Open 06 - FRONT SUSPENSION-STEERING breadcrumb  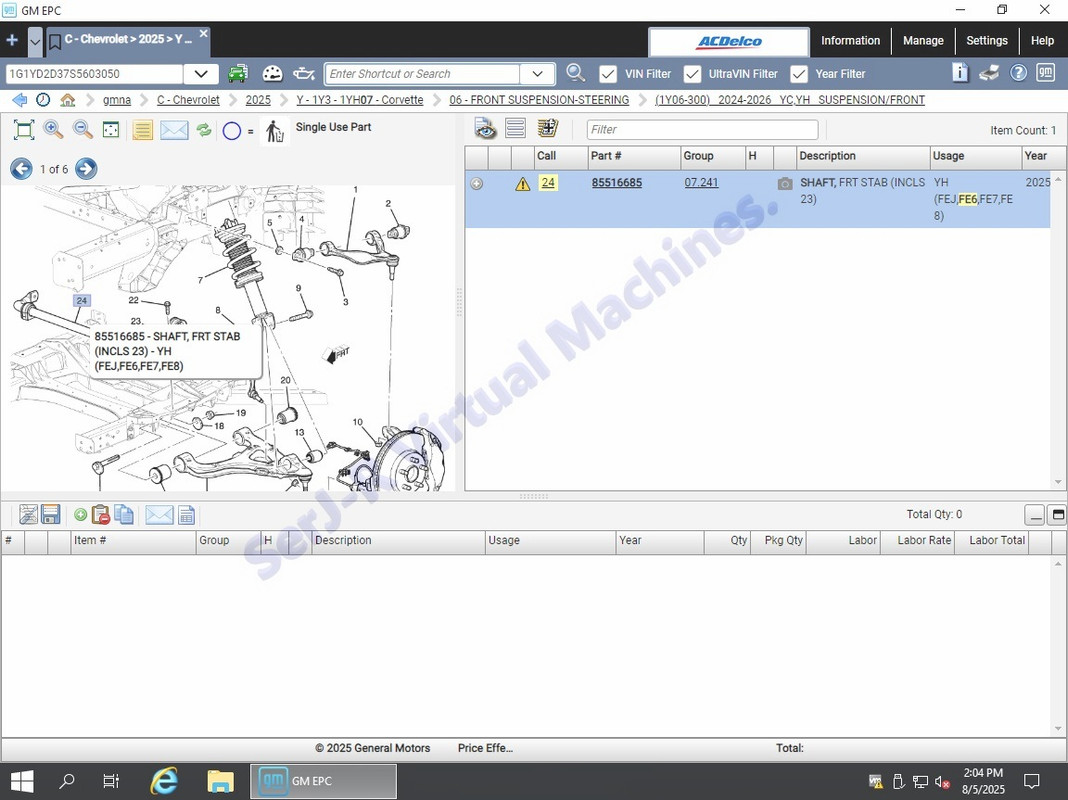[539, 100]
